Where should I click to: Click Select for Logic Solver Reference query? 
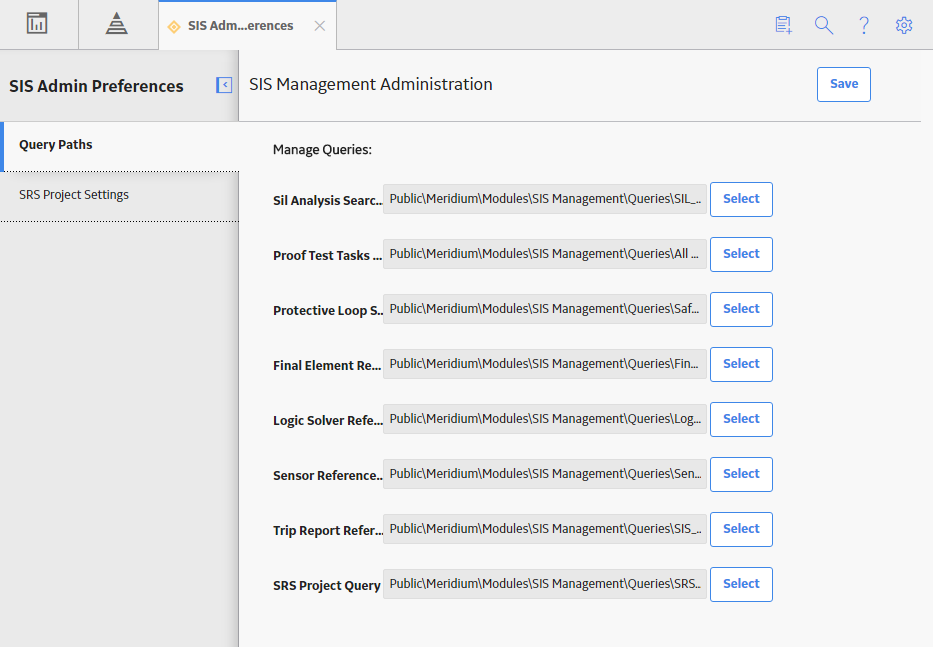pyautogui.click(x=741, y=420)
